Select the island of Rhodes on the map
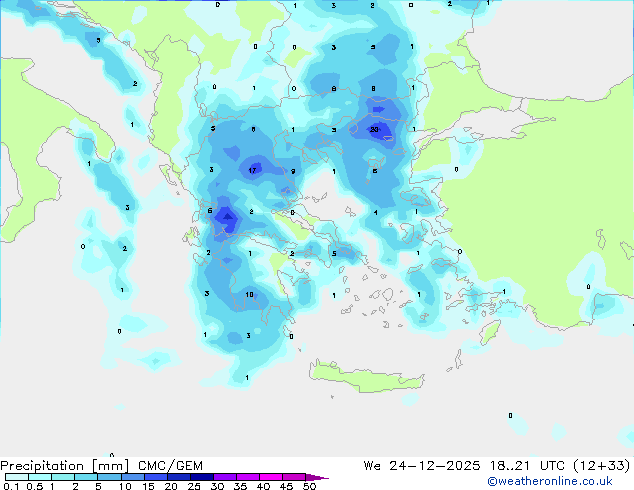 pos(490,332)
